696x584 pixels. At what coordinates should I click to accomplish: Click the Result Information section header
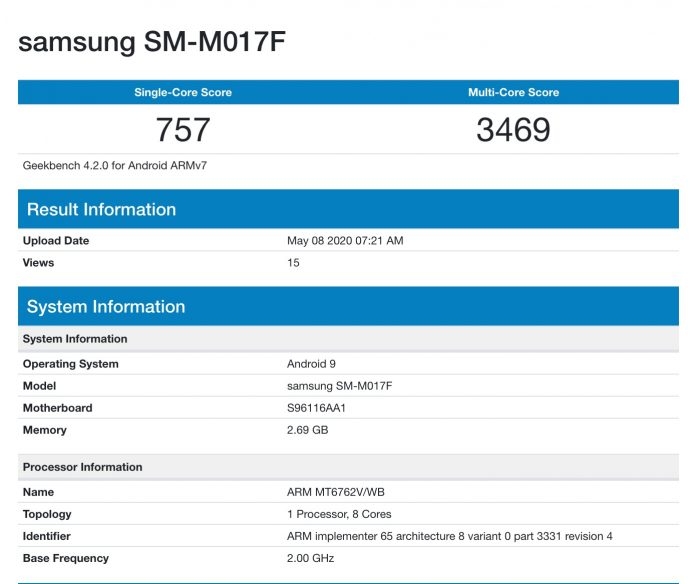click(348, 209)
